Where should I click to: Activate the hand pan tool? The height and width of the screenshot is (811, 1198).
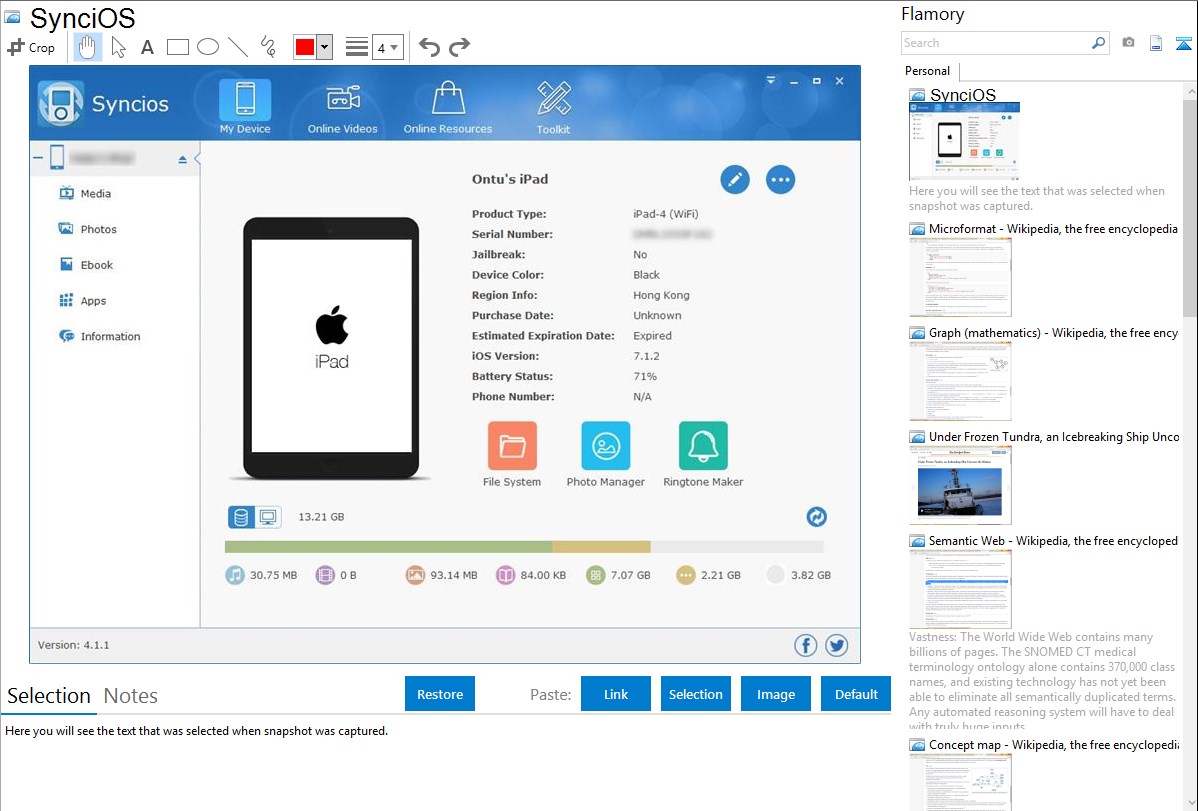click(88, 47)
